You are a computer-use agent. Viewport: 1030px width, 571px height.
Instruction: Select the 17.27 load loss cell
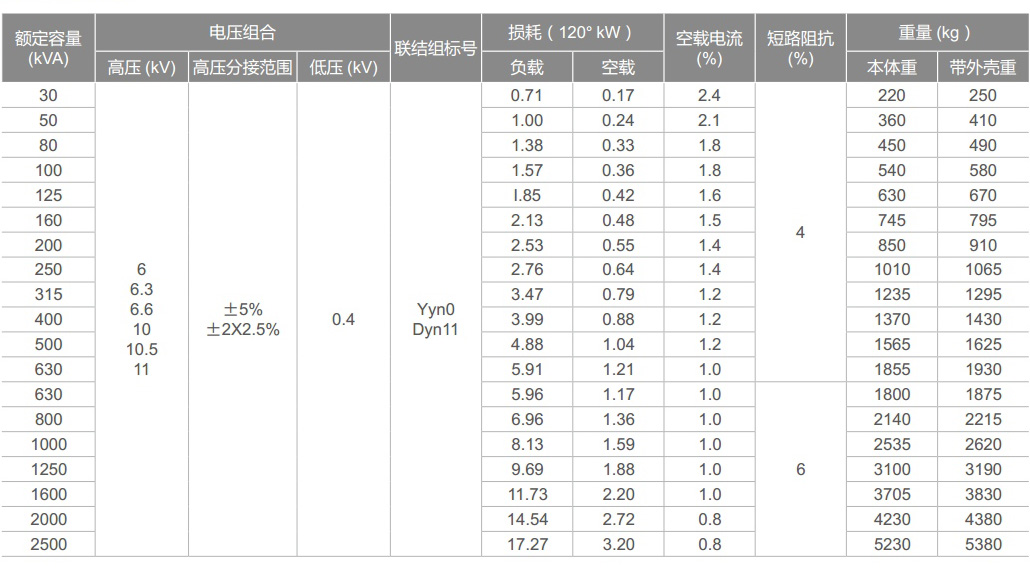[527, 545]
